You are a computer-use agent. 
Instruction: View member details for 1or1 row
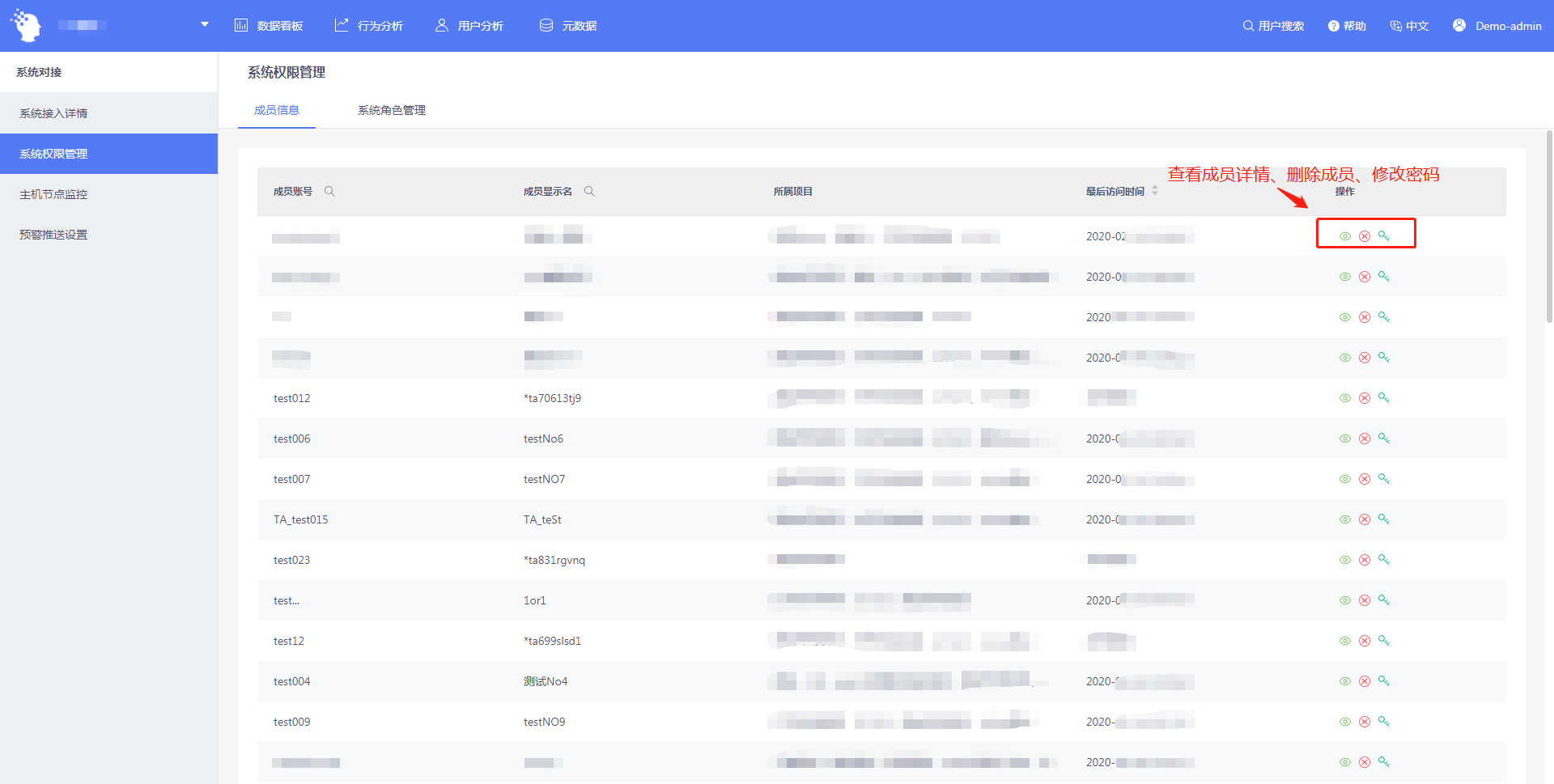coord(1345,600)
